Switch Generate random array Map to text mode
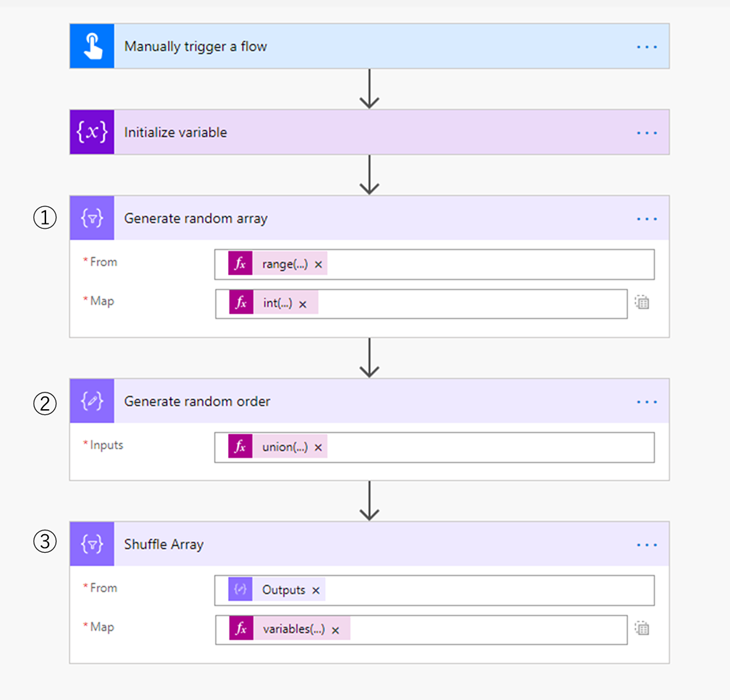 point(642,303)
